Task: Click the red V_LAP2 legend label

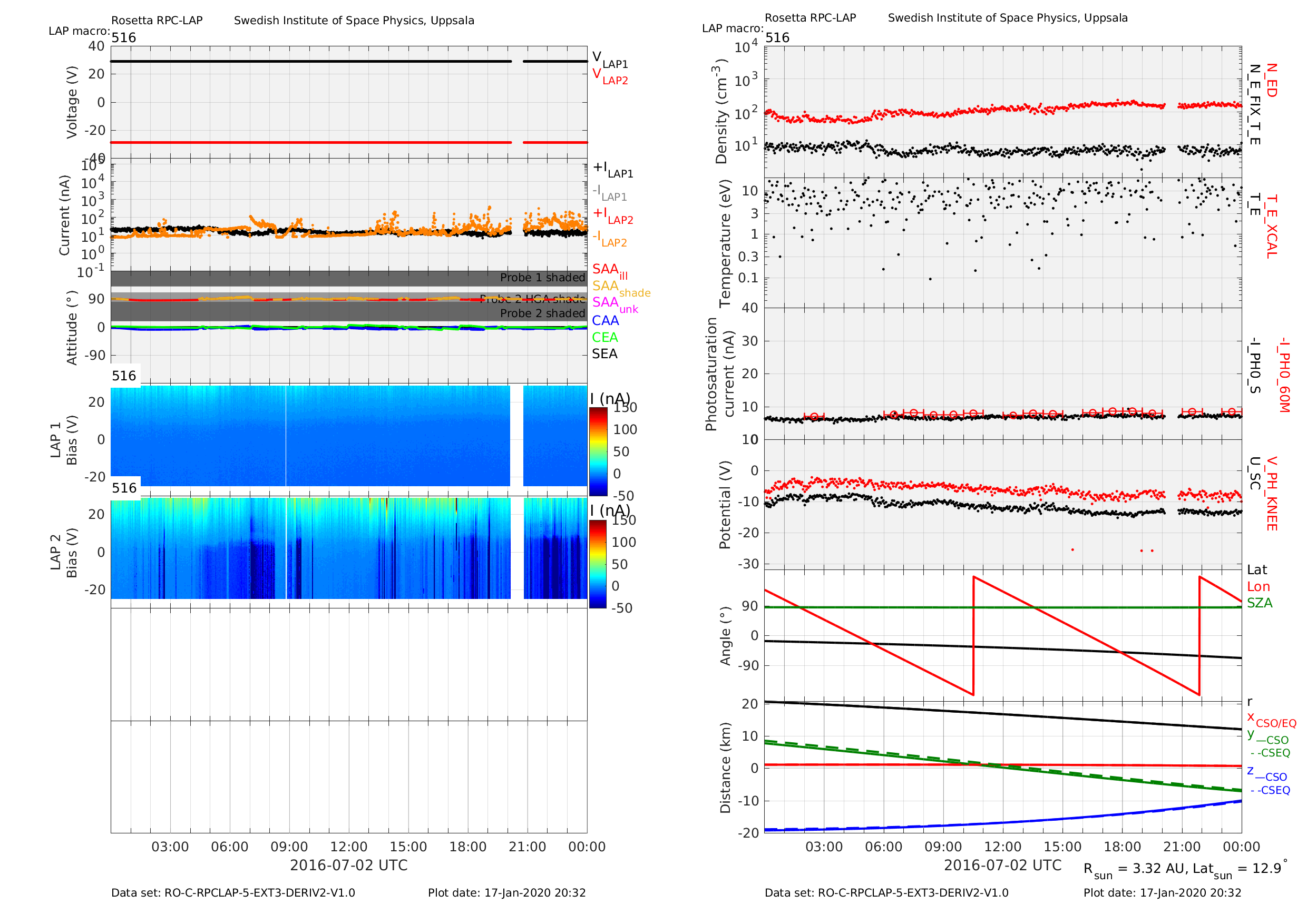Action: 610,76
